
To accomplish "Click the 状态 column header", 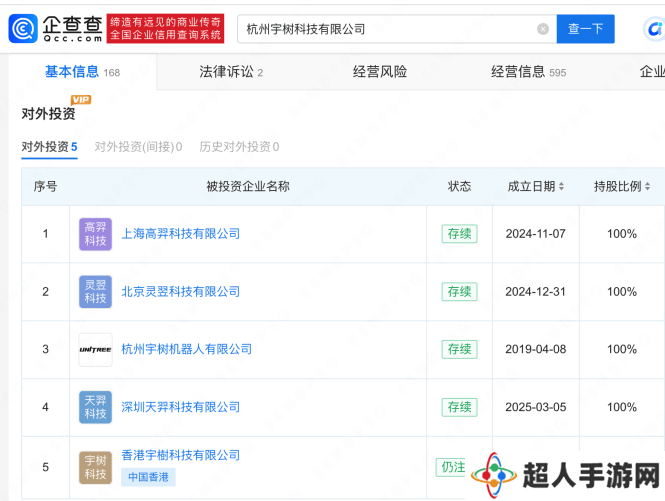I will click(x=459, y=186).
